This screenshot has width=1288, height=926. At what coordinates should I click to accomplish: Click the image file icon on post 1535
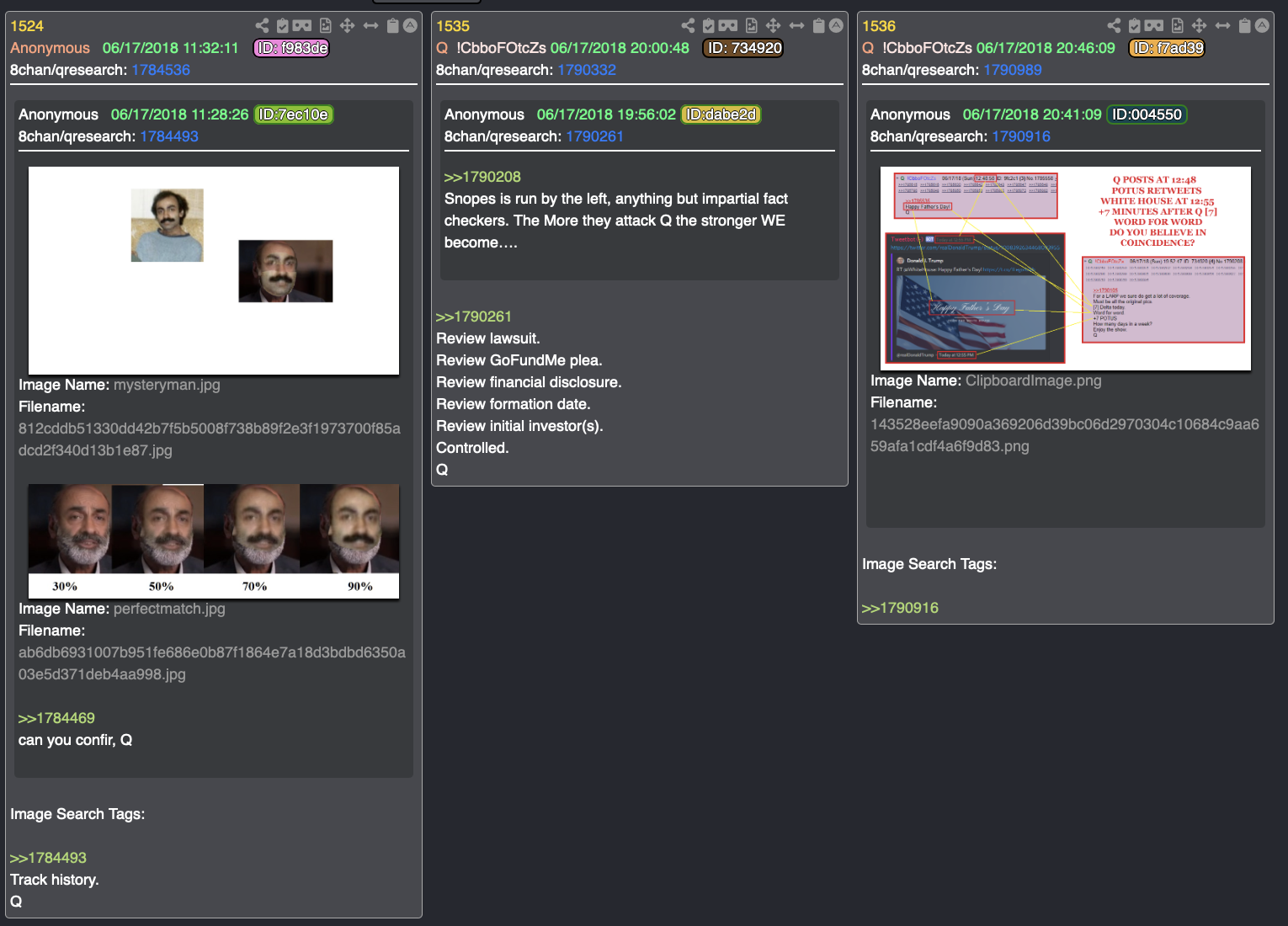751,26
